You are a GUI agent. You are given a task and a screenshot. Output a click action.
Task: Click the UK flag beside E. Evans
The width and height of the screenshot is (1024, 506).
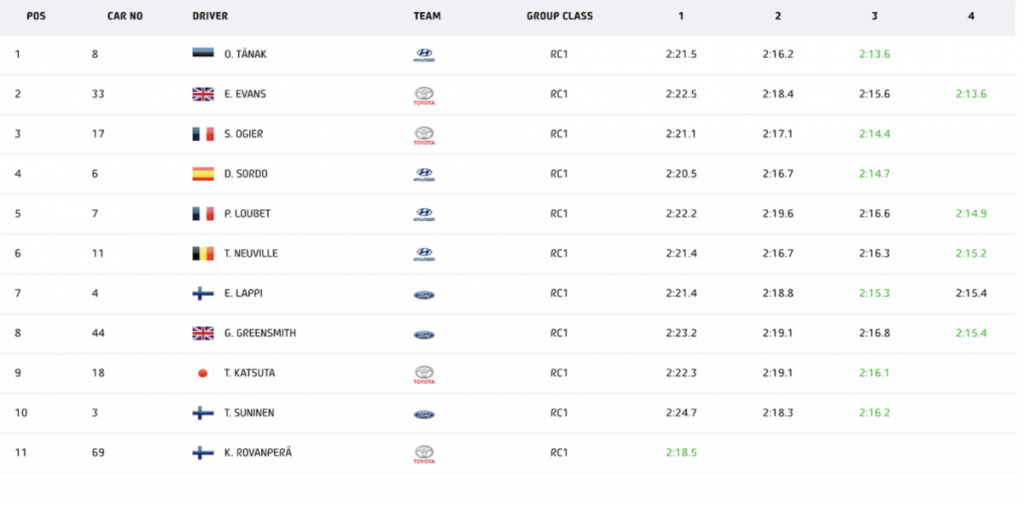pyautogui.click(x=203, y=94)
